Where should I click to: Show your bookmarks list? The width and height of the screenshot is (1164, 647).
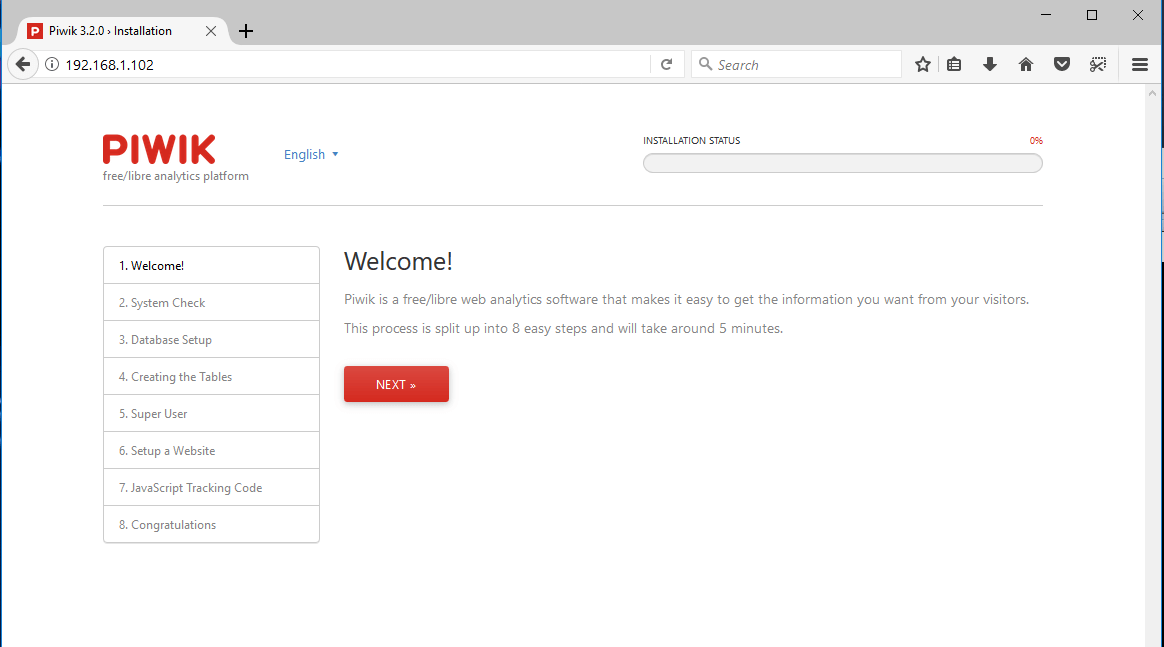pyautogui.click(x=954, y=65)
